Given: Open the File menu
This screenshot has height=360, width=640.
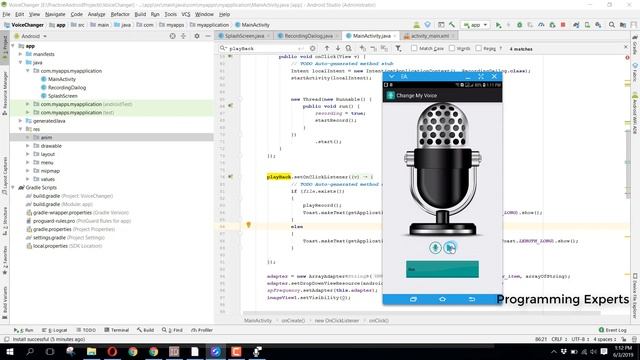Looking at the screenshot, I should [x=6, y=14].
